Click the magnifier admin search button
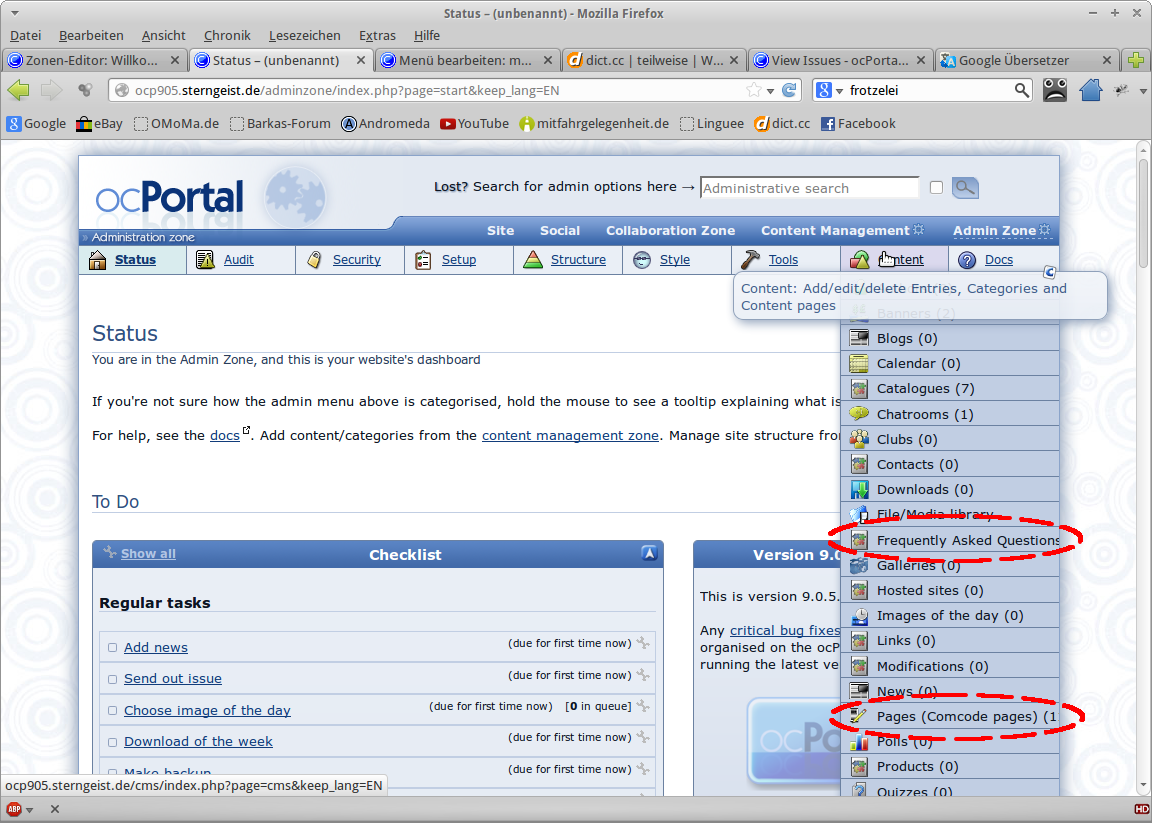1152x823 pixels. (965, 188)
